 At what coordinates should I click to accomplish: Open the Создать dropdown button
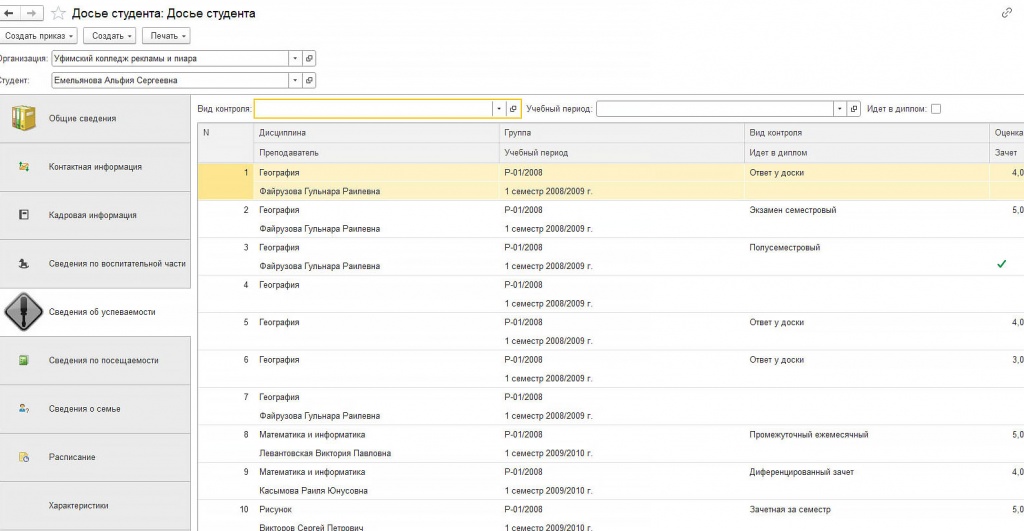pos(110,36)
